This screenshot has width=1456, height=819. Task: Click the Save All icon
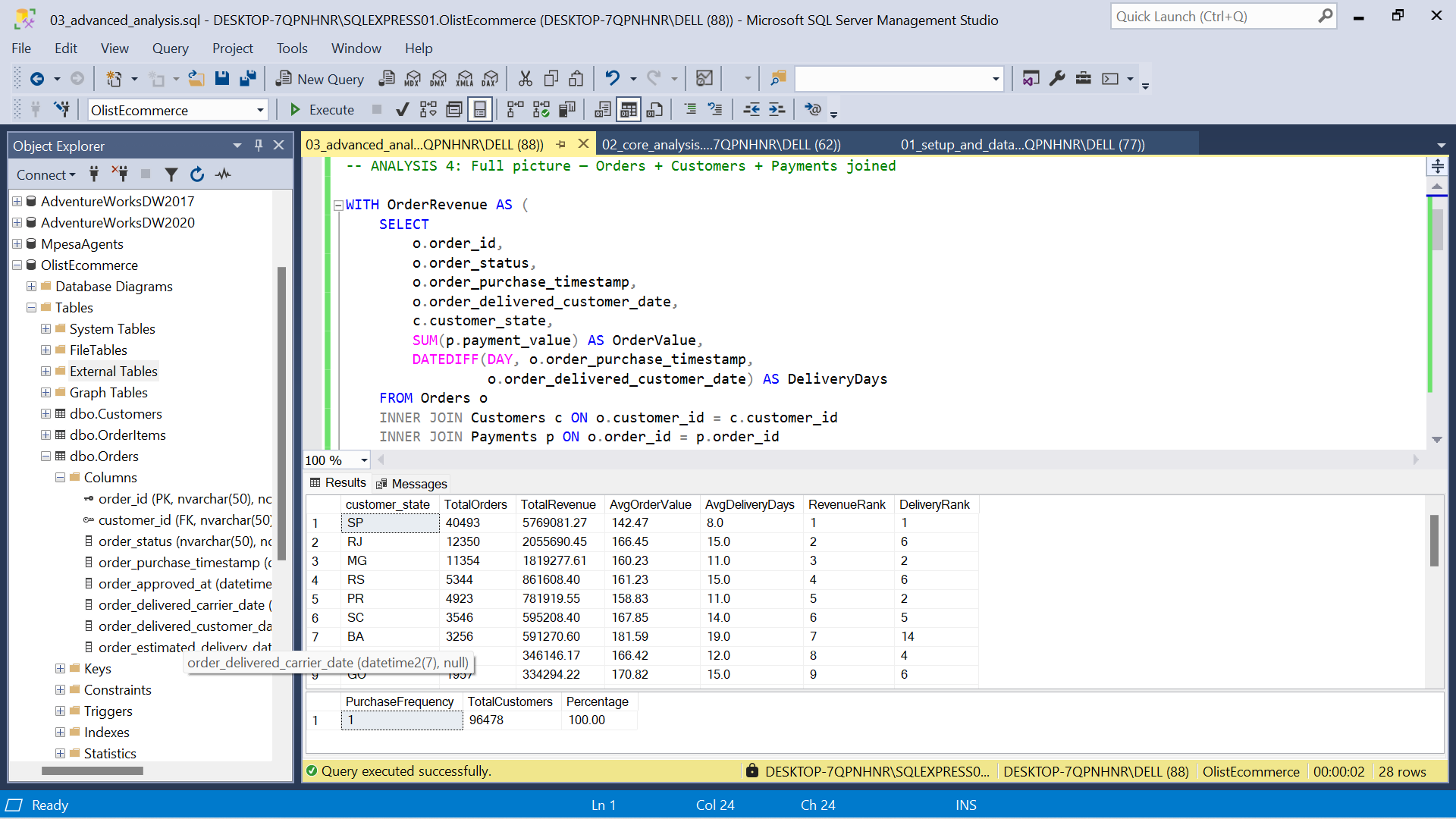pyautogui.click(x=247, y=79)
